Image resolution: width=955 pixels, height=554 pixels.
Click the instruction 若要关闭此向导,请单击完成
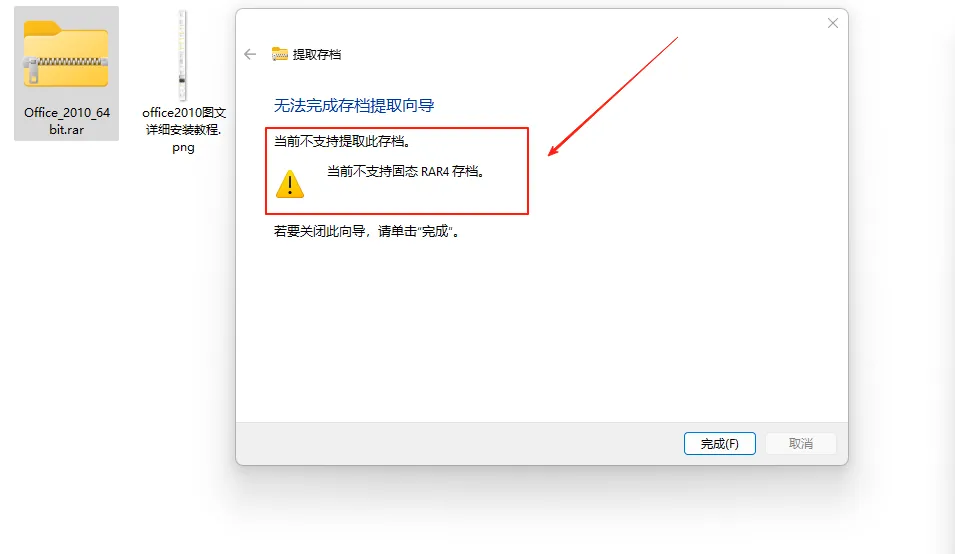pyautogui.click(x=367, y=231)
